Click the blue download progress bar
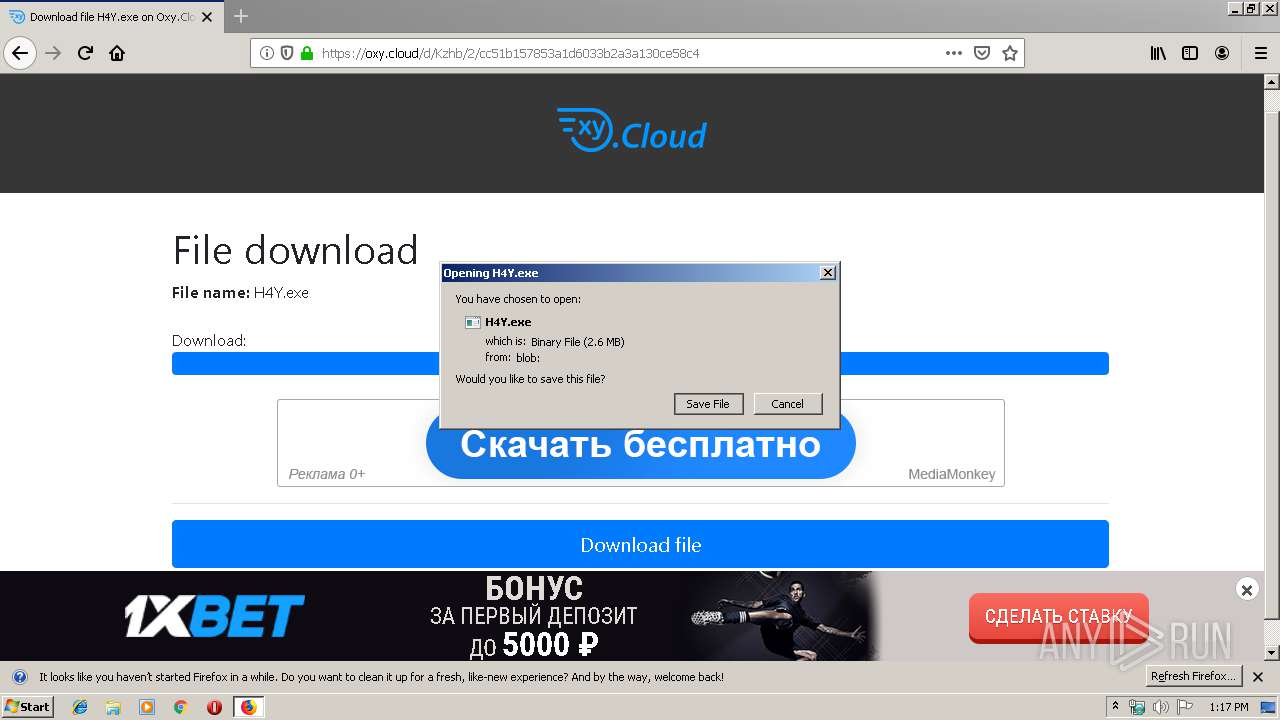The height and width of the screenshot is (720, 1280). (x=640, y=363)
